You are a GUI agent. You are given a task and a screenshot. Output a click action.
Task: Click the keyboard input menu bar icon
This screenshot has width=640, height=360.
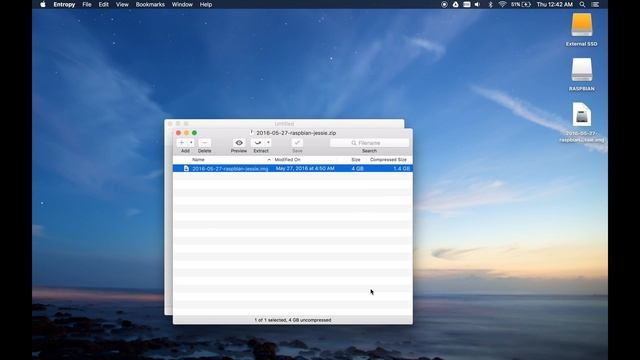point(467,4)
